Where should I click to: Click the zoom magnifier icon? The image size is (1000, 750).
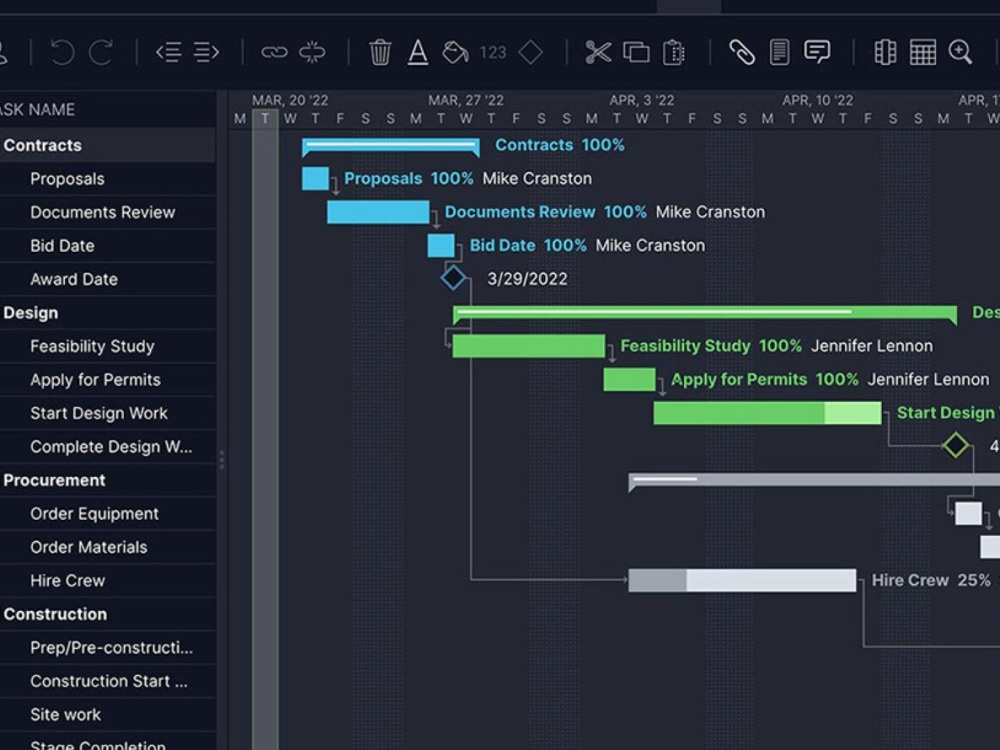(960, 52)
